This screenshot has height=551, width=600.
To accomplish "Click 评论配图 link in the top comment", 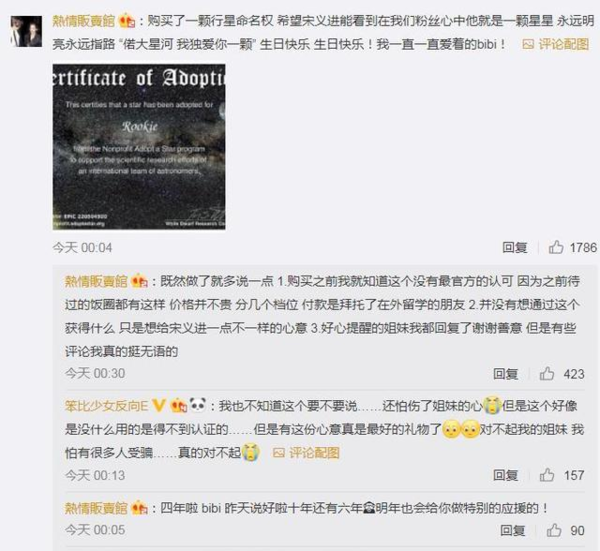I will pos(556,44).
